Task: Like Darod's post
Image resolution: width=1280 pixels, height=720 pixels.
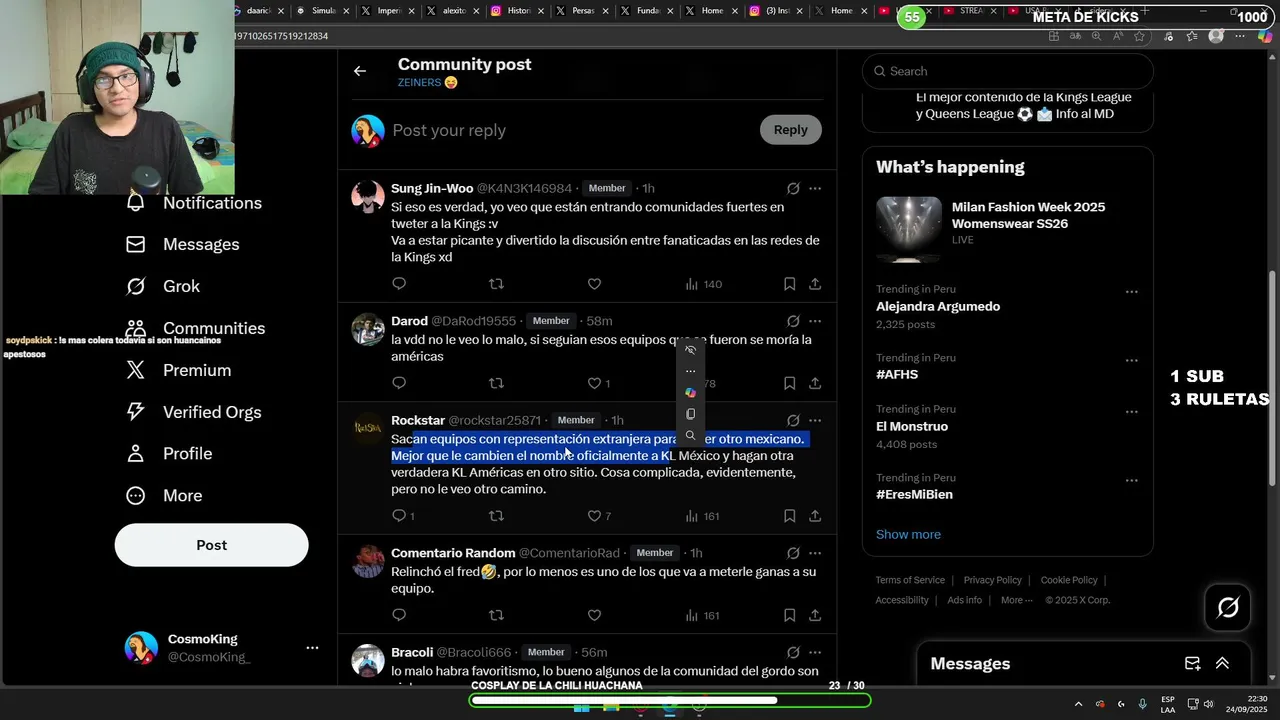Action: coord(598,383)
